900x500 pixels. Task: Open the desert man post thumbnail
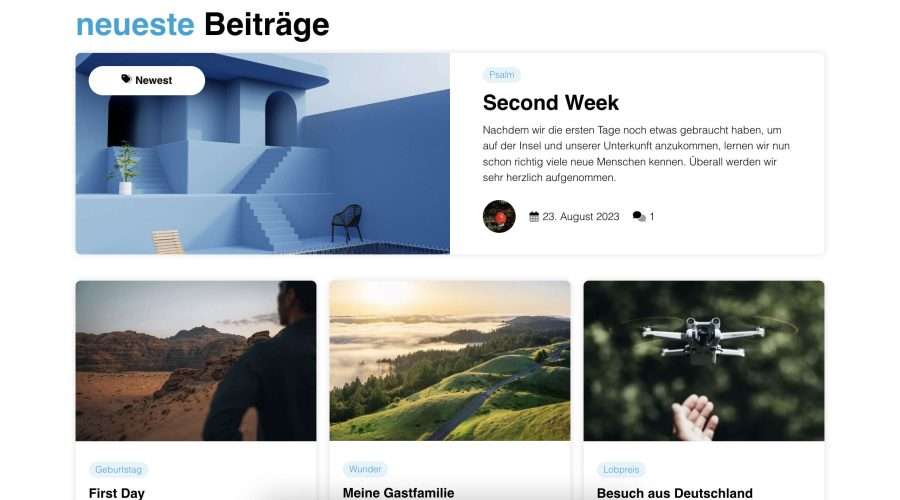196,361
